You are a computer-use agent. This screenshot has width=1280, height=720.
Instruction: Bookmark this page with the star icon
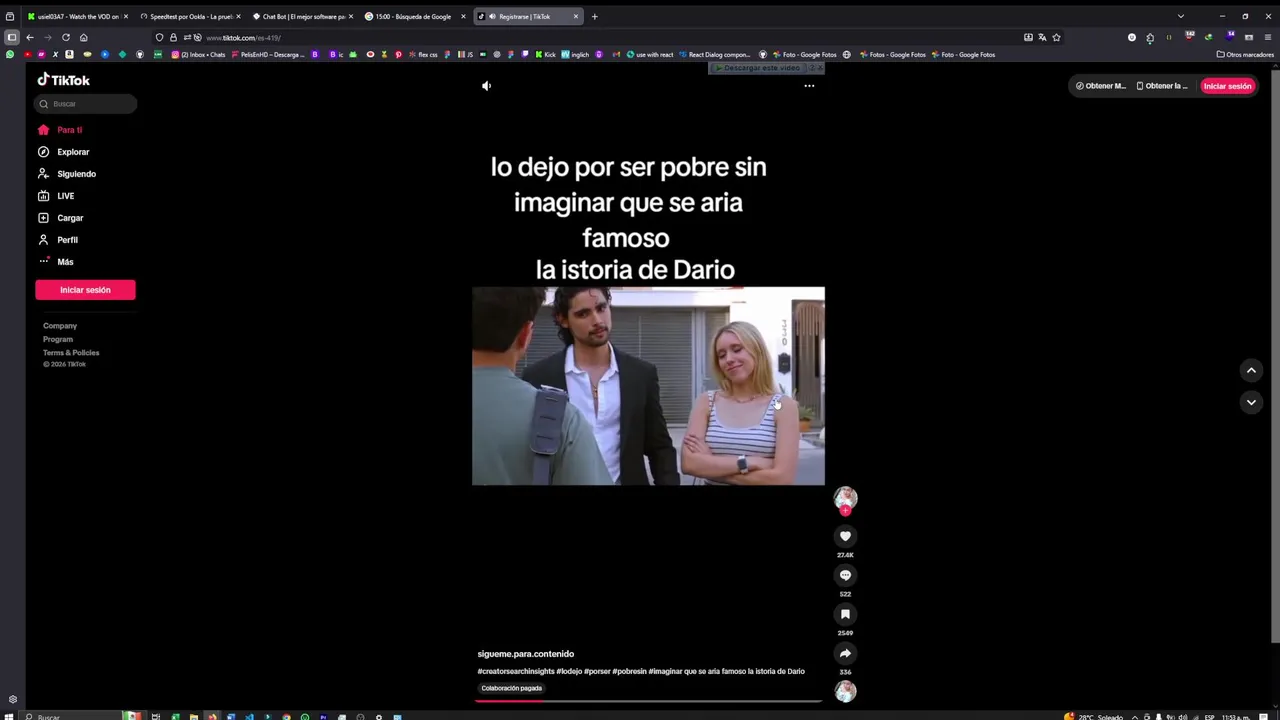[x=1056, y=38]
